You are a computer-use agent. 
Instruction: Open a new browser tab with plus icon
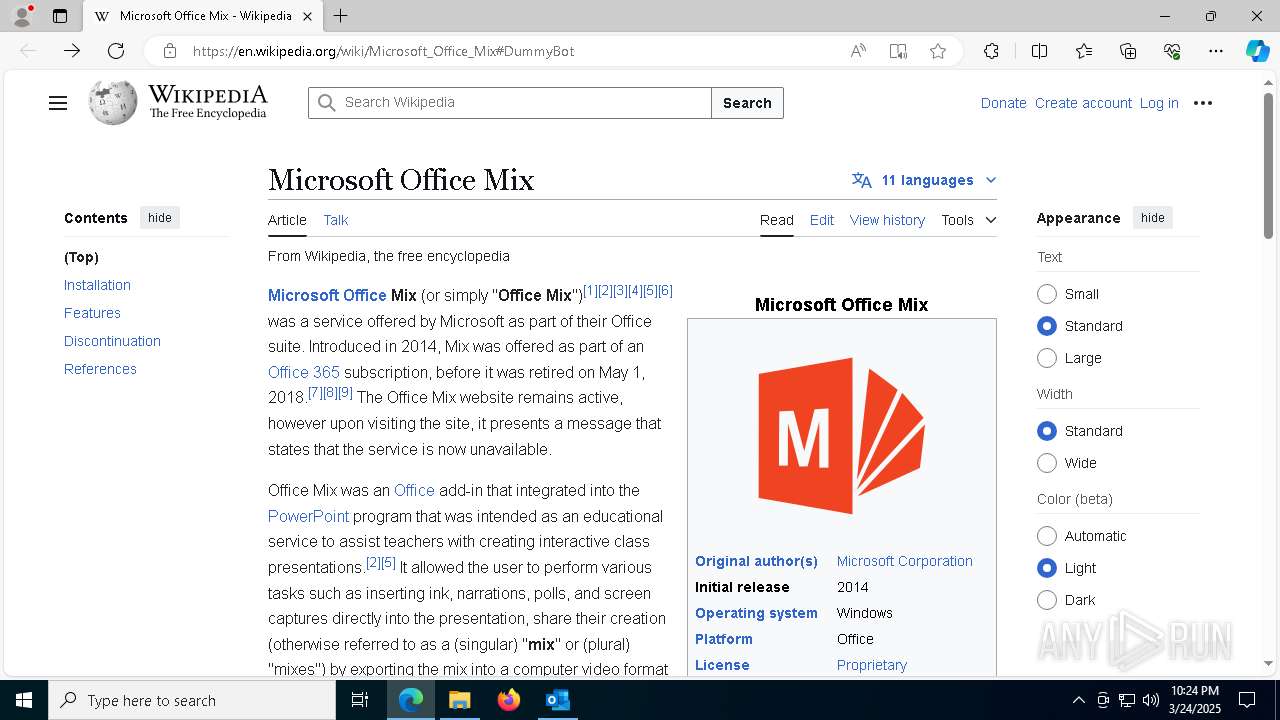[341, 16]
